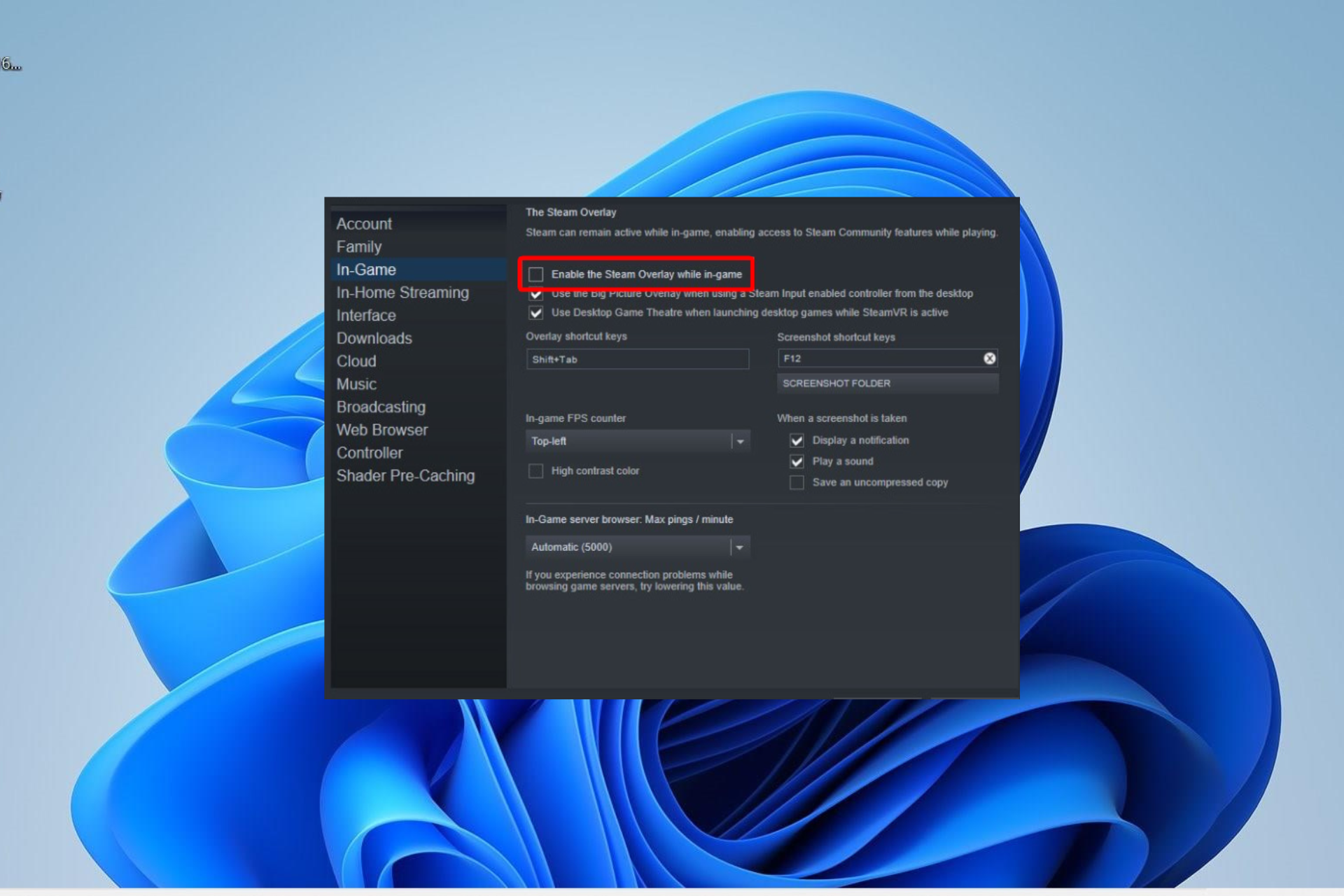This screenshot has width=1344, height=896.
Task: Select Automatic 5000 pings per minute
Action: (x=635, y=547)
